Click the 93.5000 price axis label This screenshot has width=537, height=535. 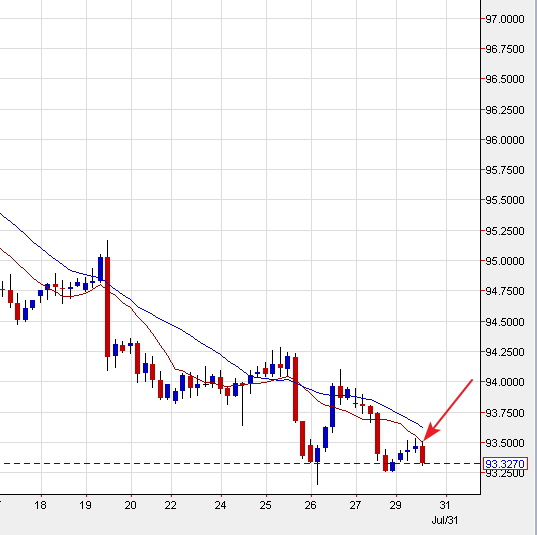tap(505, 443)
